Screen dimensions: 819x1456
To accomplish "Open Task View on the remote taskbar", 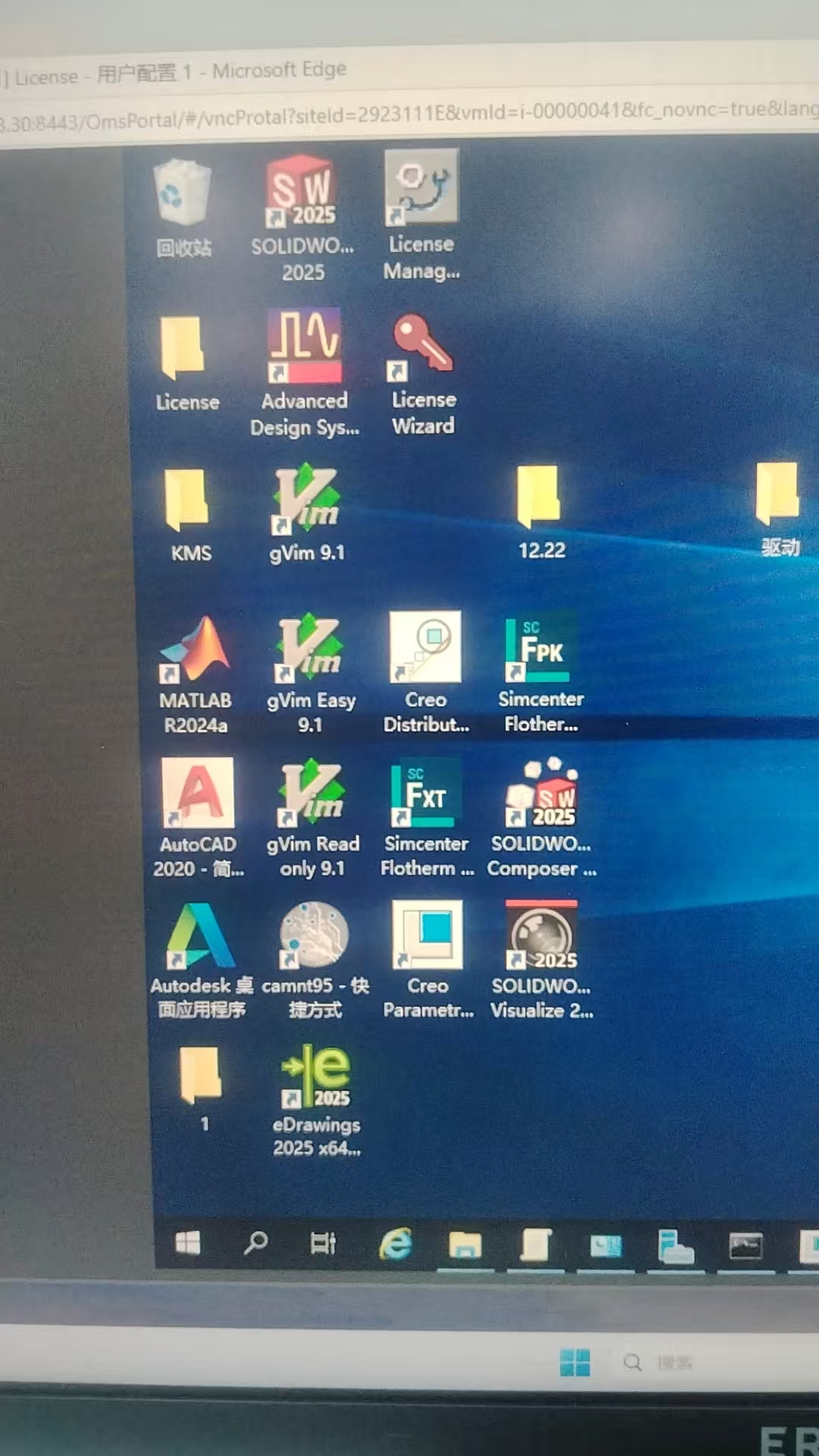I will click(x=323, y=1244).
